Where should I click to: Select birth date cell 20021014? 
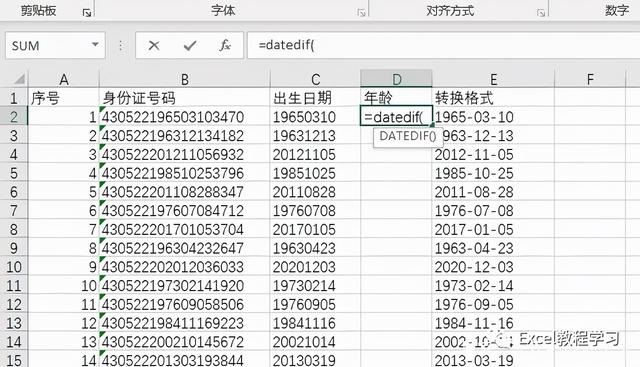point(315,342)
